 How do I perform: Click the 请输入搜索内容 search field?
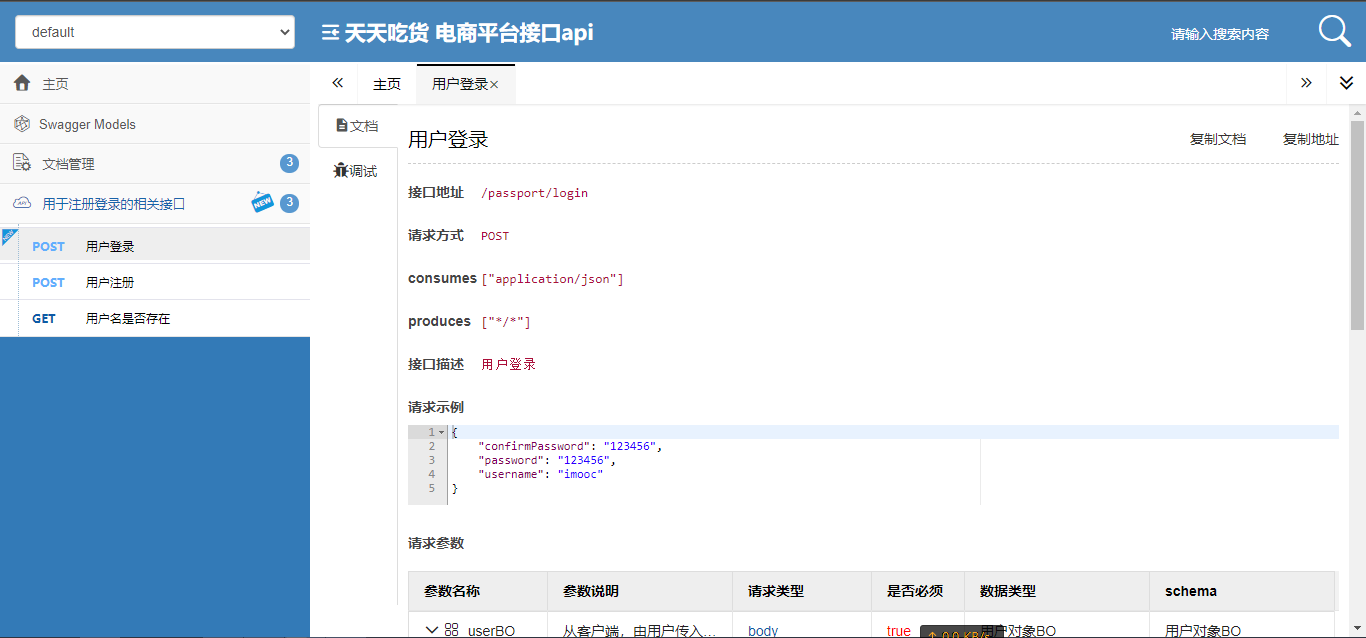[x=1220, y=34]
